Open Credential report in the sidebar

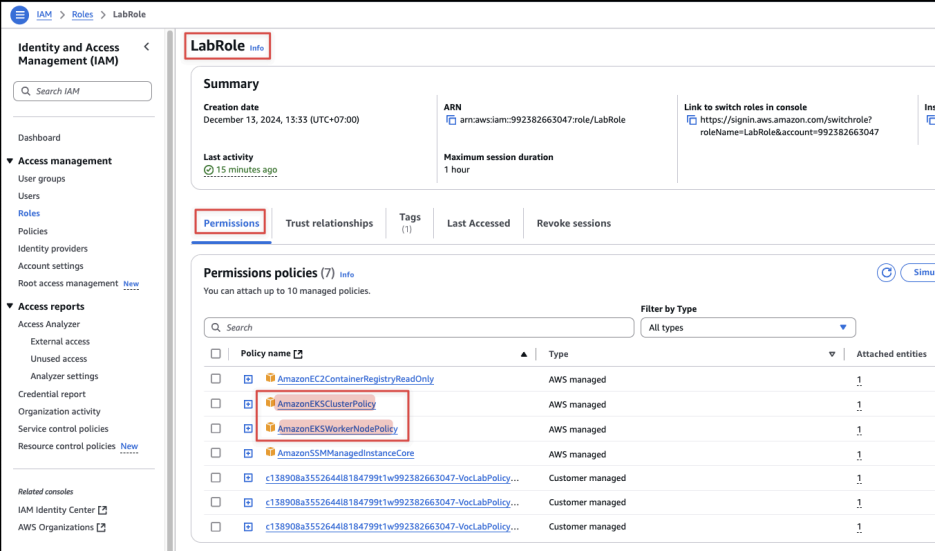point(52,394)
